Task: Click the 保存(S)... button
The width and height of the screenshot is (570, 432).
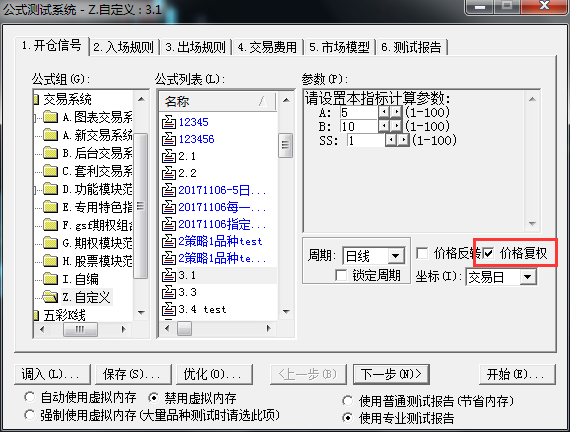Action: point(133,374)
